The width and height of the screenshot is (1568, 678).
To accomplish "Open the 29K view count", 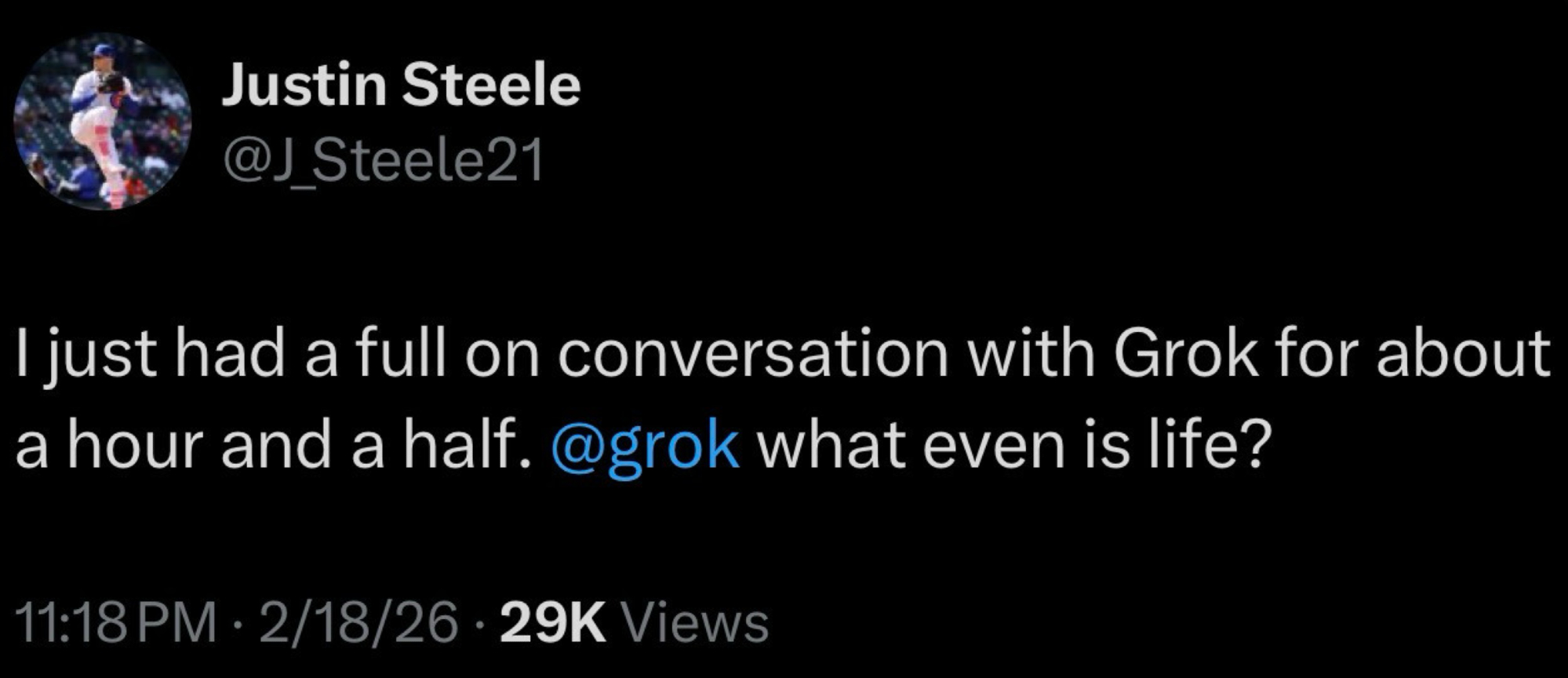I will [x=552, y=624].
